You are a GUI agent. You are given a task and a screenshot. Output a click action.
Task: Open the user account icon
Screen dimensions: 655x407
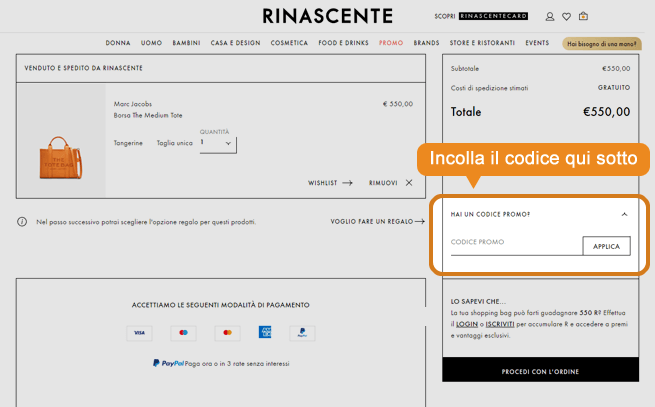point(550,16)
